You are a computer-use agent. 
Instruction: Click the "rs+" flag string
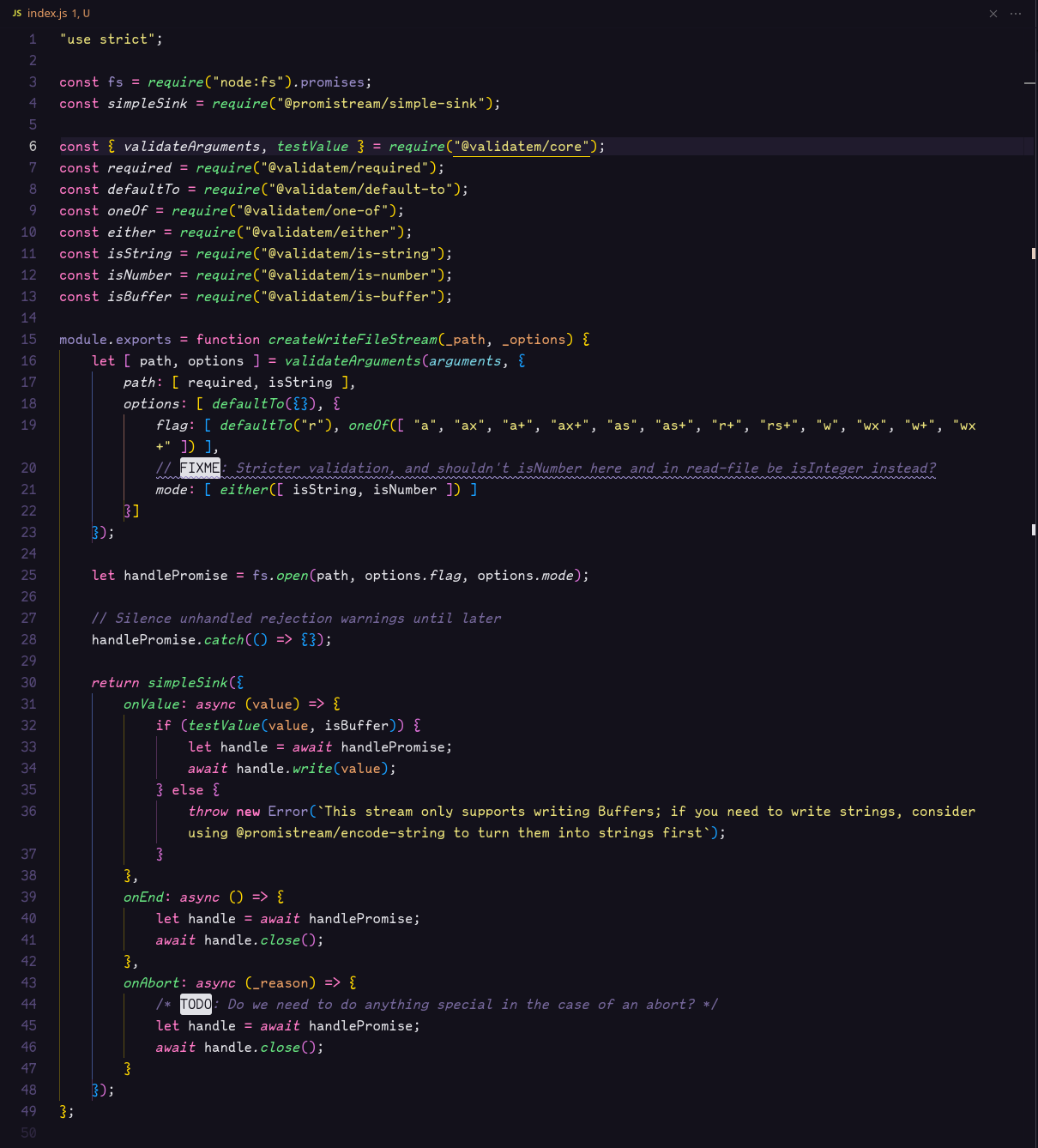[x=779, y=425]
